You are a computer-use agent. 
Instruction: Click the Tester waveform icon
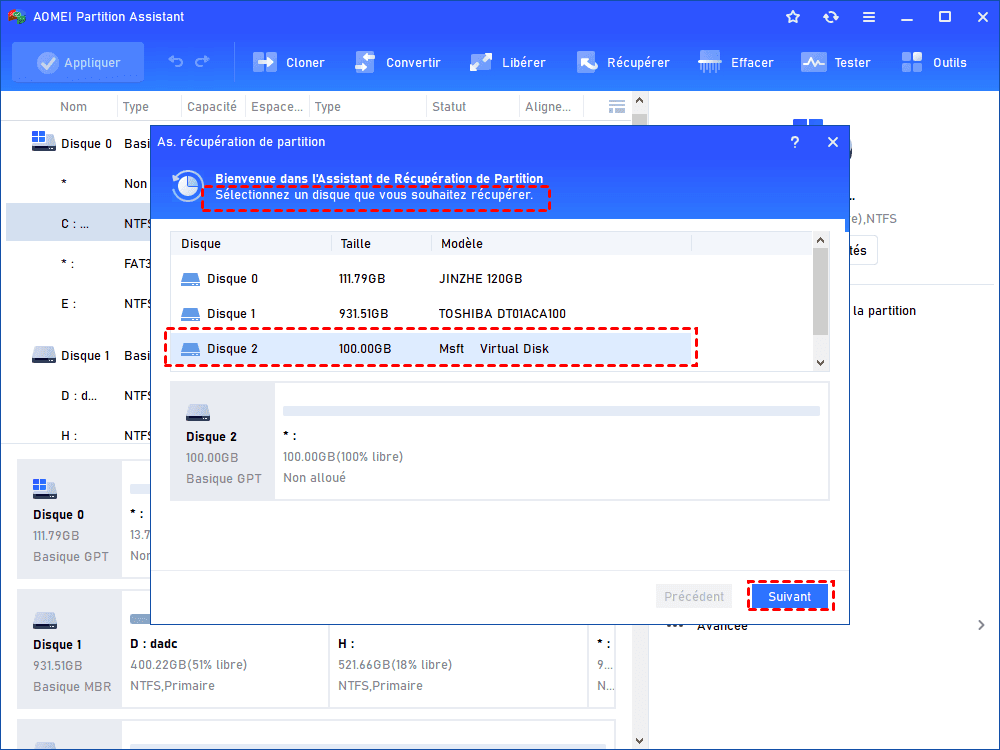(813, 62)
